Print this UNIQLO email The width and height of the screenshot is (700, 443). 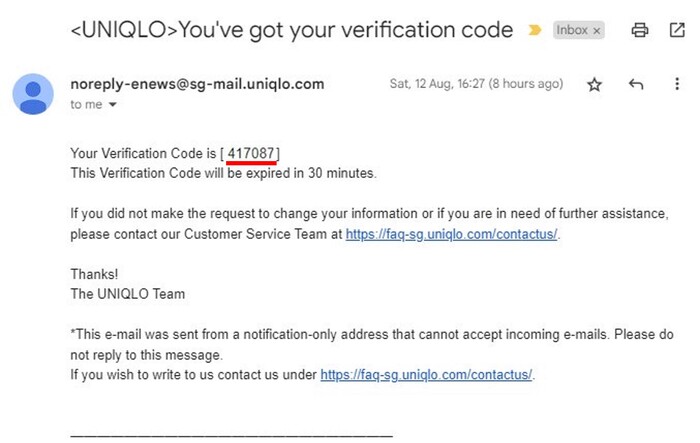(640, 31)
